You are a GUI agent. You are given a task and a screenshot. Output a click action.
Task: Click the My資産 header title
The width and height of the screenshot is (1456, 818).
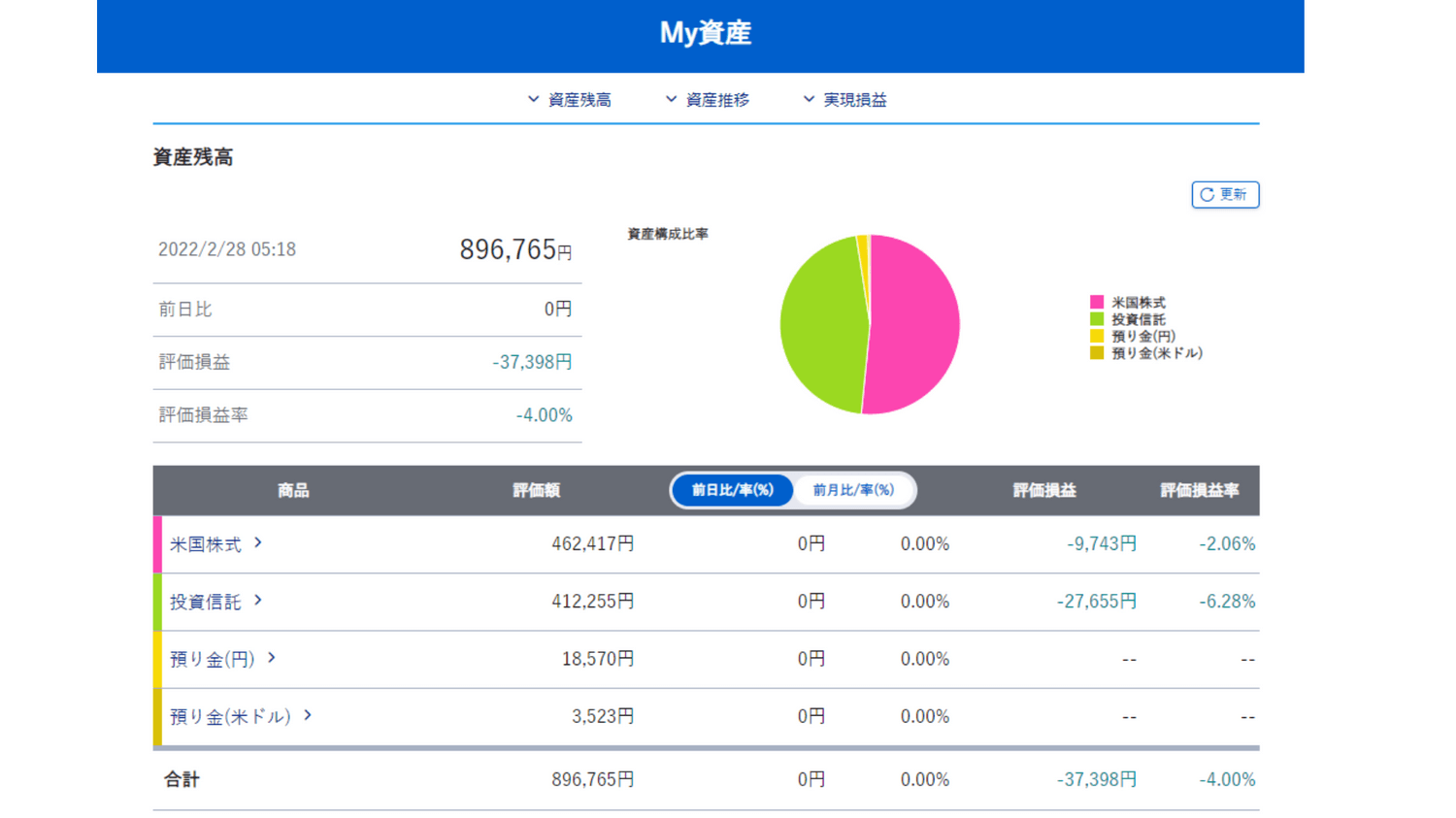pos(706,33)
